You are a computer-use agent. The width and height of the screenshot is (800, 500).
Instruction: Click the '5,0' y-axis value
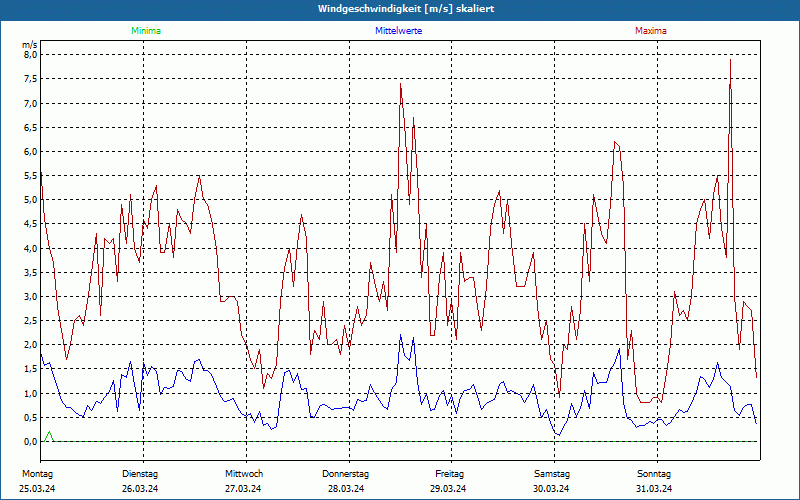coord(31,199)
